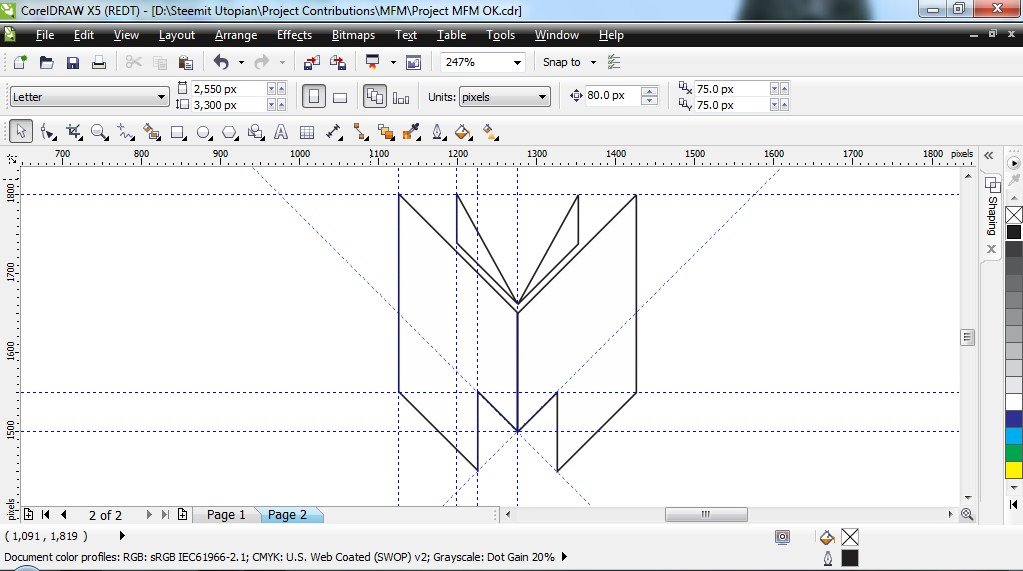
Task: Select the Crop tool
Action: coord(73,132)
